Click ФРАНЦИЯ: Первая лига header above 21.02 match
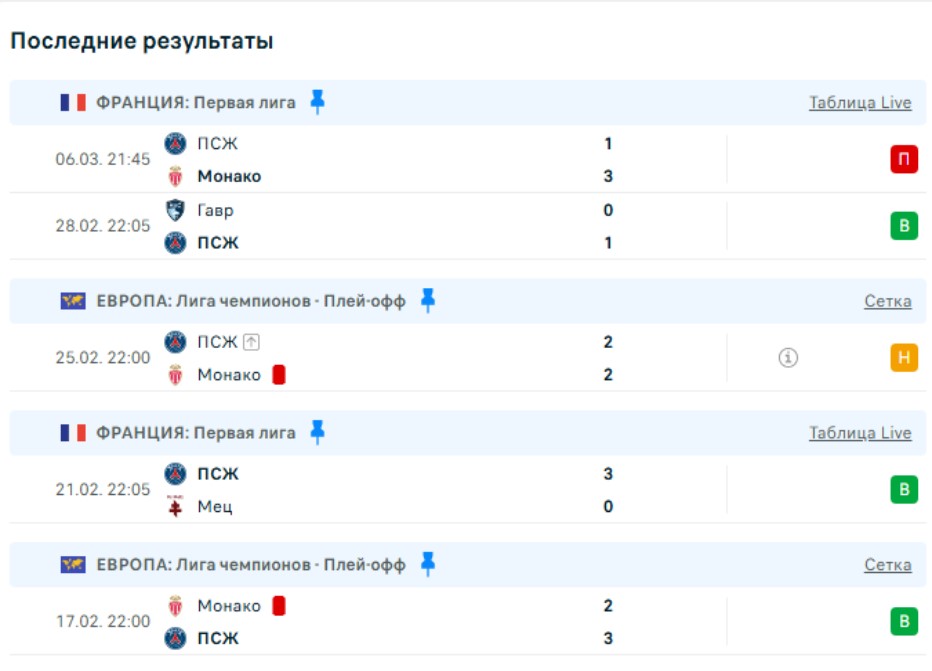The image size is (932, 671). [196, 433]
